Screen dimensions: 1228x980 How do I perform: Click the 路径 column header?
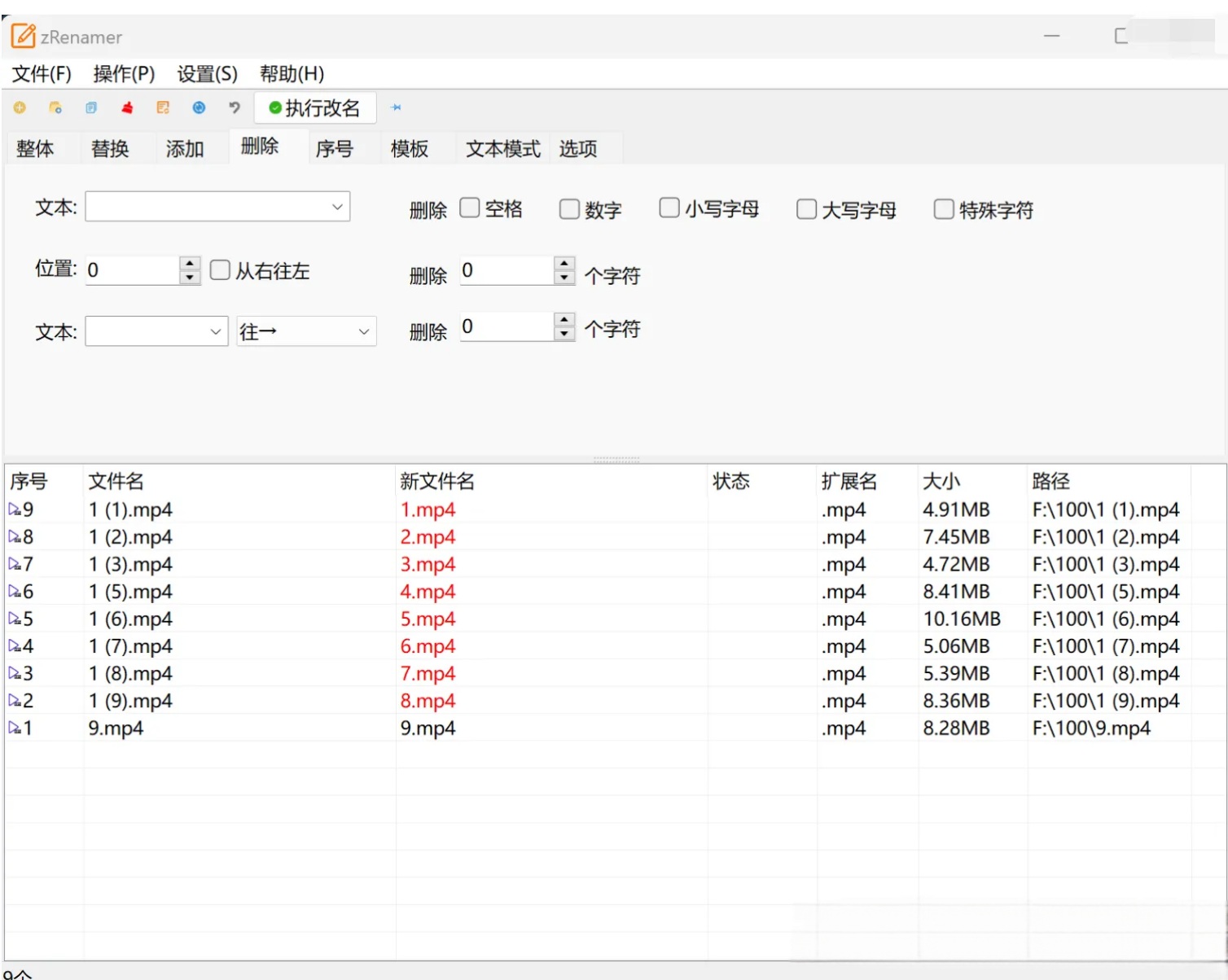pos(1108,481)
